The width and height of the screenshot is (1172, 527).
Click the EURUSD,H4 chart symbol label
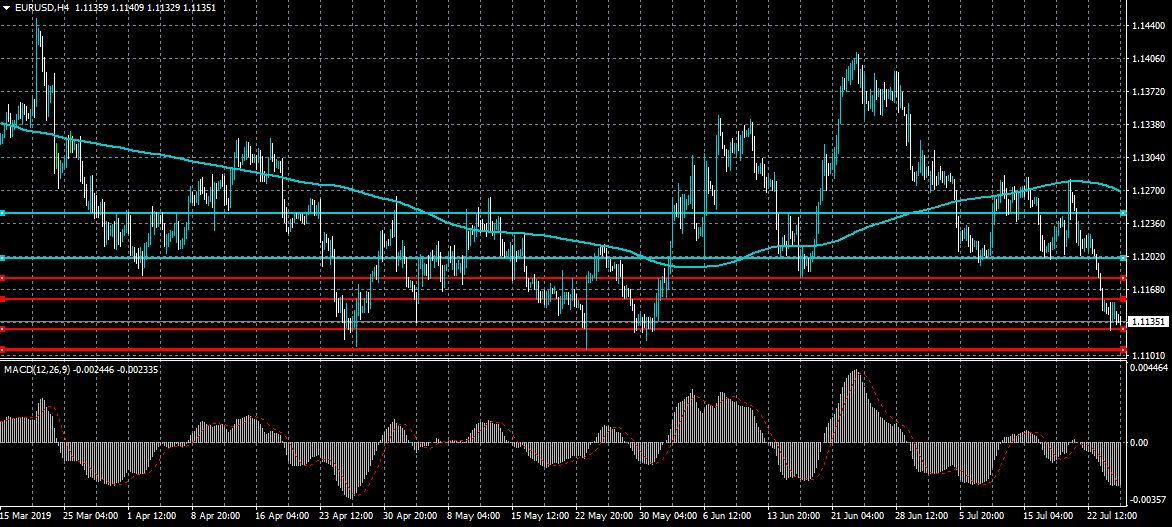(x=42, y=7)
